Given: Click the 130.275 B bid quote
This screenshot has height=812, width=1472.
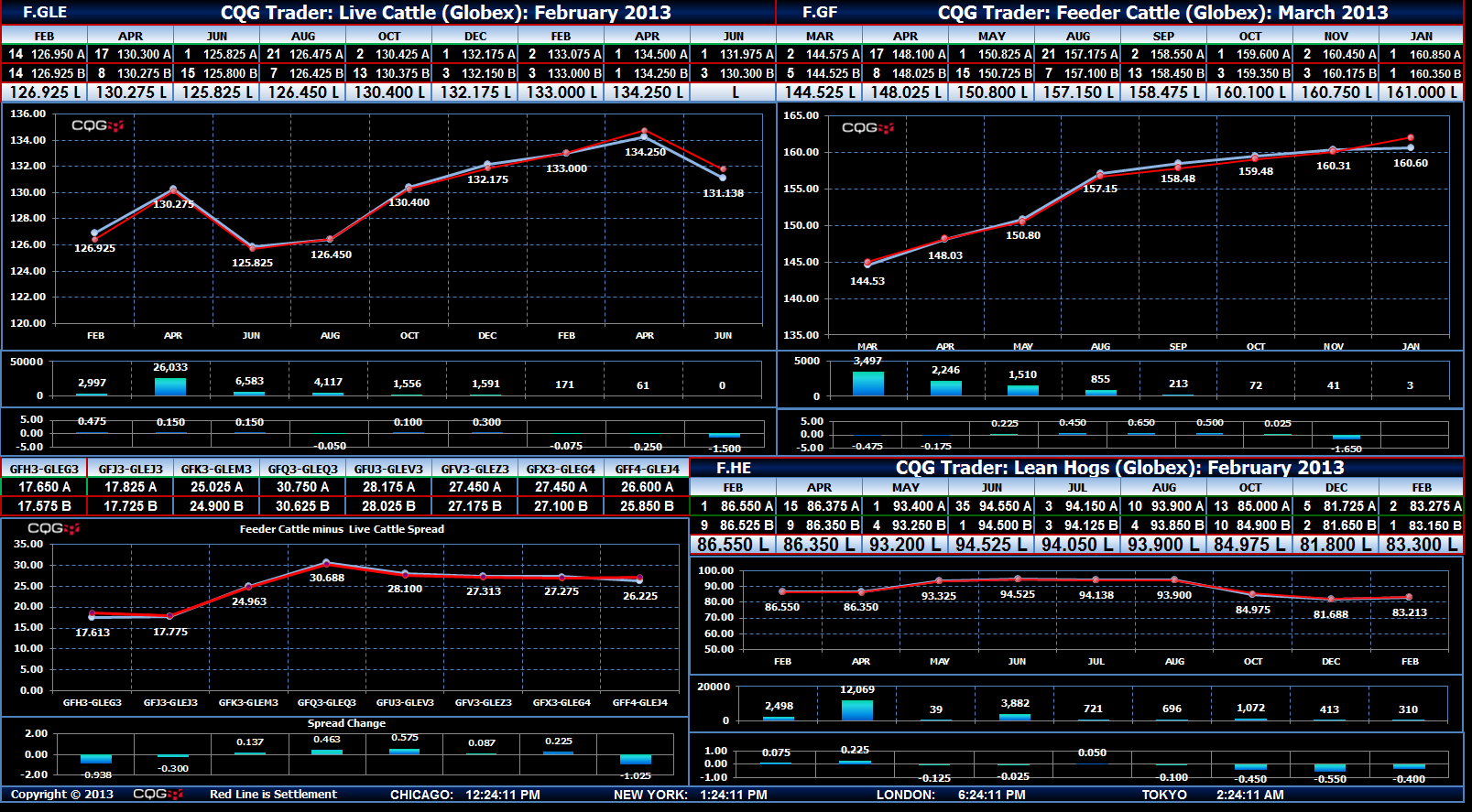Looking at the screenshot, I should (144, 73).
